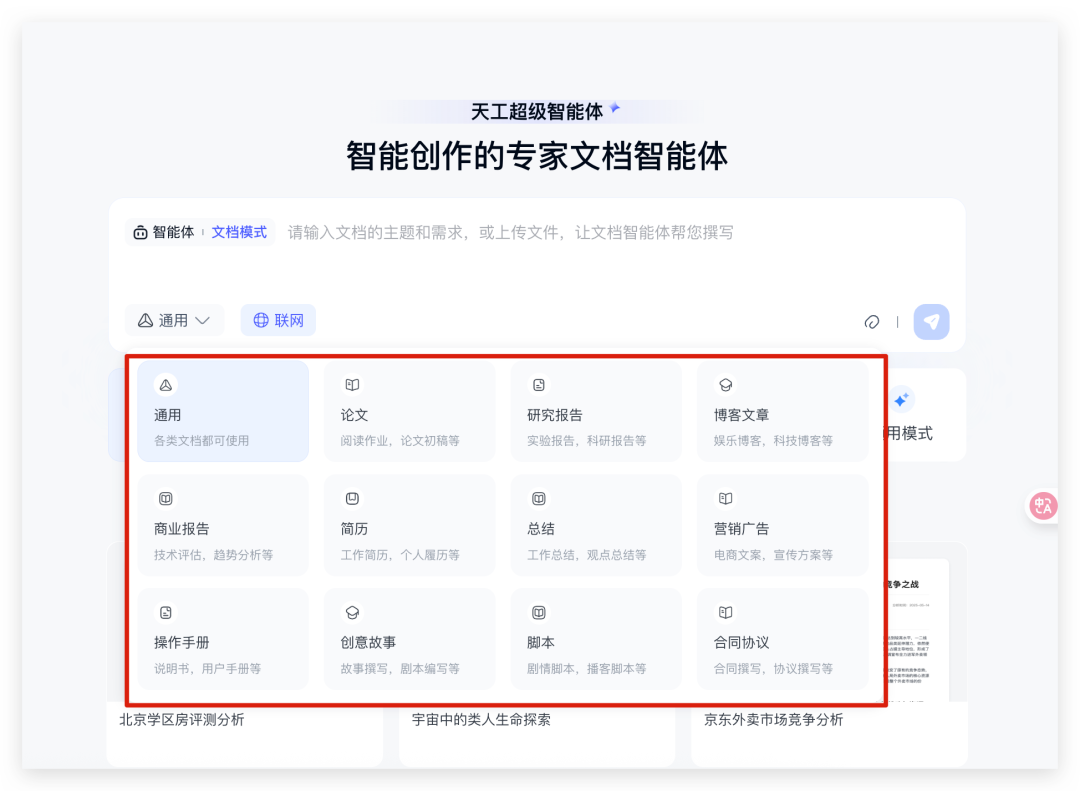The height and width of the screenshot is (791, 1080).
Task: Select the 操作手册 document type
Action: (223, 639)
